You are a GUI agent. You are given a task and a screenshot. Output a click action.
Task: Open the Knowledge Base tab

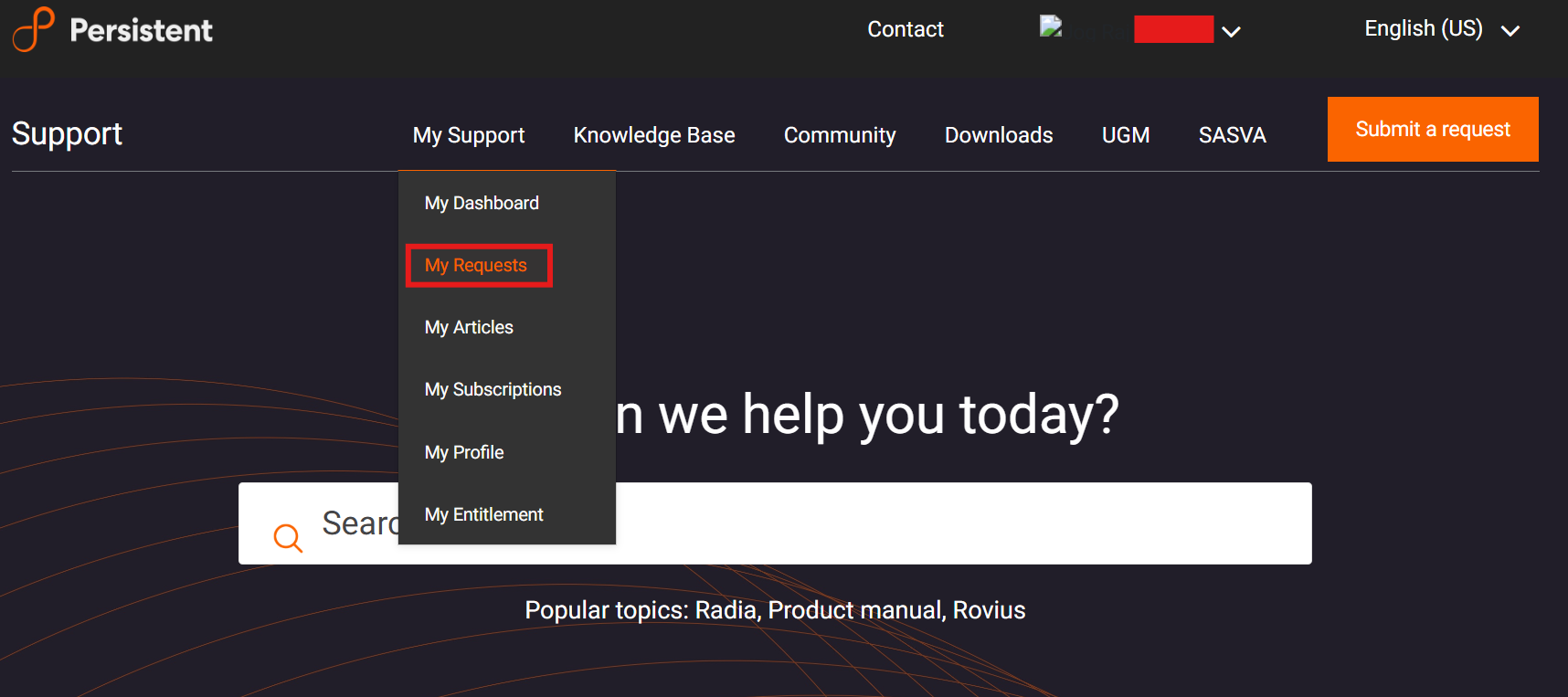(x=654, y=135)
